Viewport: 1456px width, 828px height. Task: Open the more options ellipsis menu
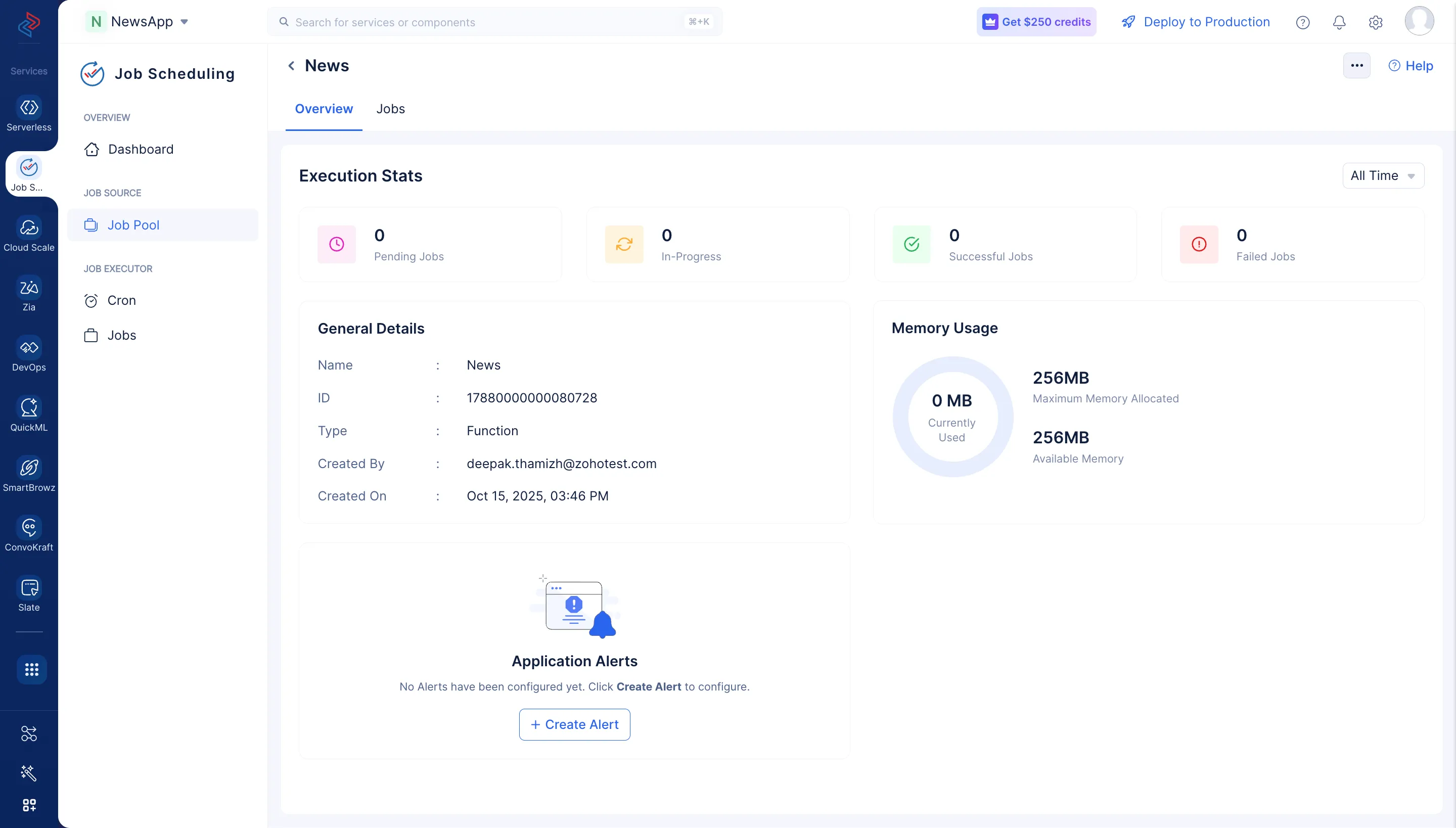pos(1356,65)
